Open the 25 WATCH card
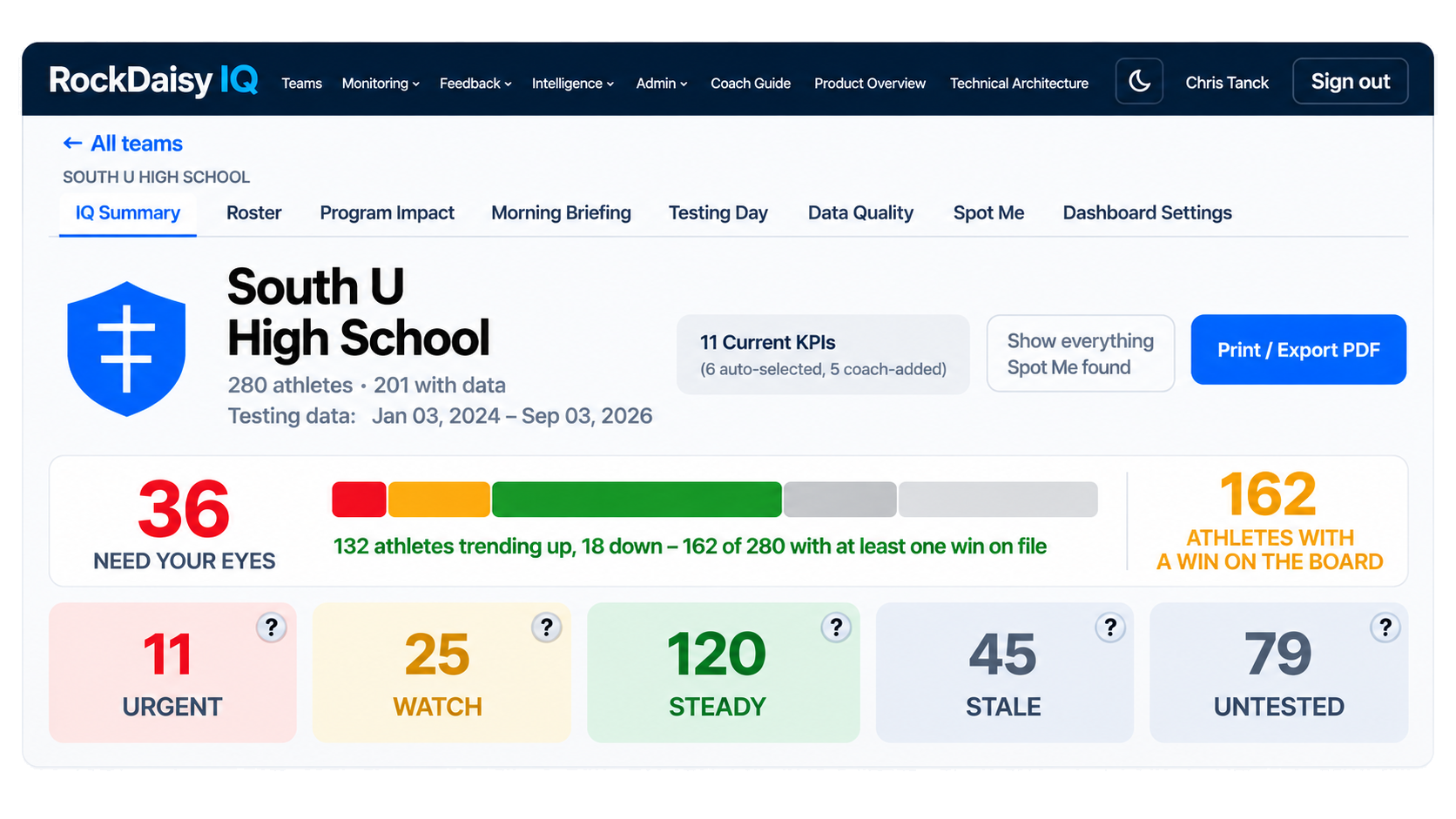Viewport: 1456px width, 819px height. pyautogui.click(x=442, y=673)
